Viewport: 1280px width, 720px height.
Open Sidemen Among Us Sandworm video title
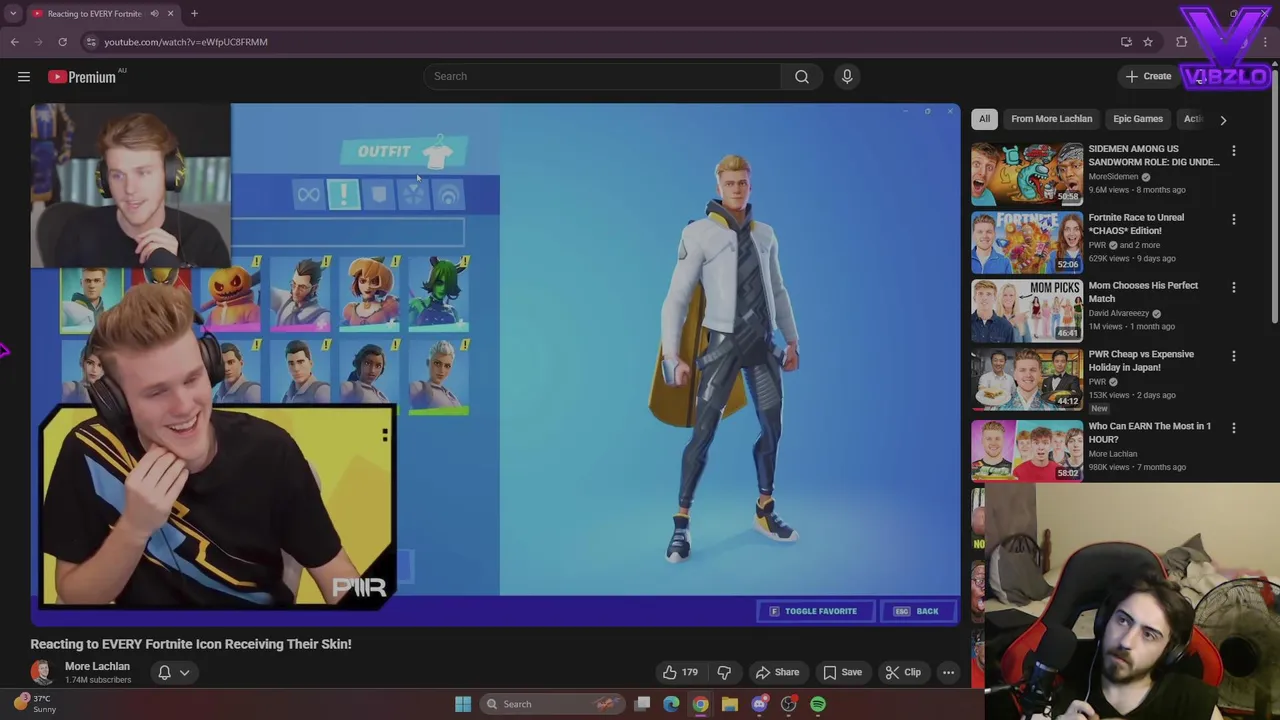pos(1153,155)
